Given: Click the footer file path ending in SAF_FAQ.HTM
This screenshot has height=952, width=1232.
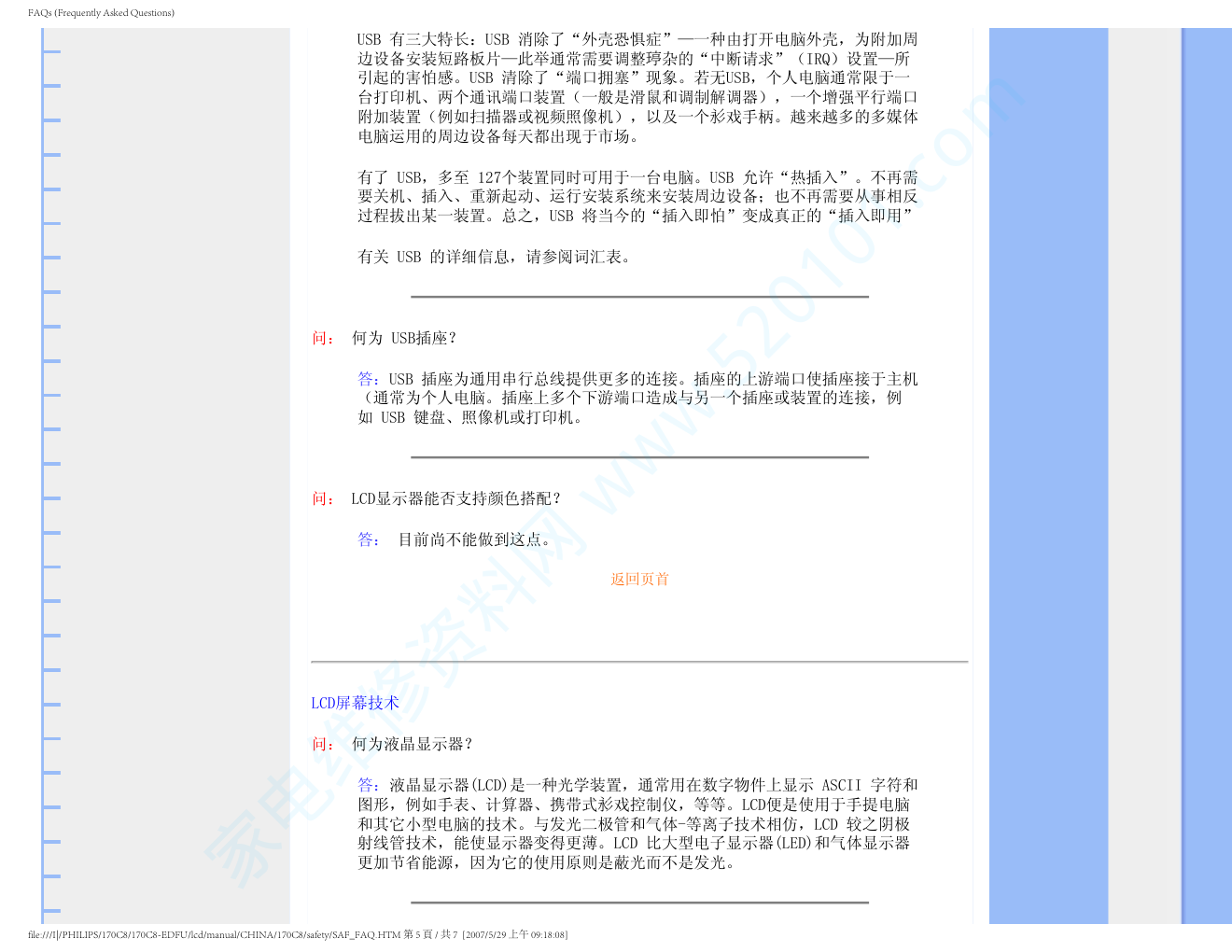Looking at the screenshot, I should [214, 934].
